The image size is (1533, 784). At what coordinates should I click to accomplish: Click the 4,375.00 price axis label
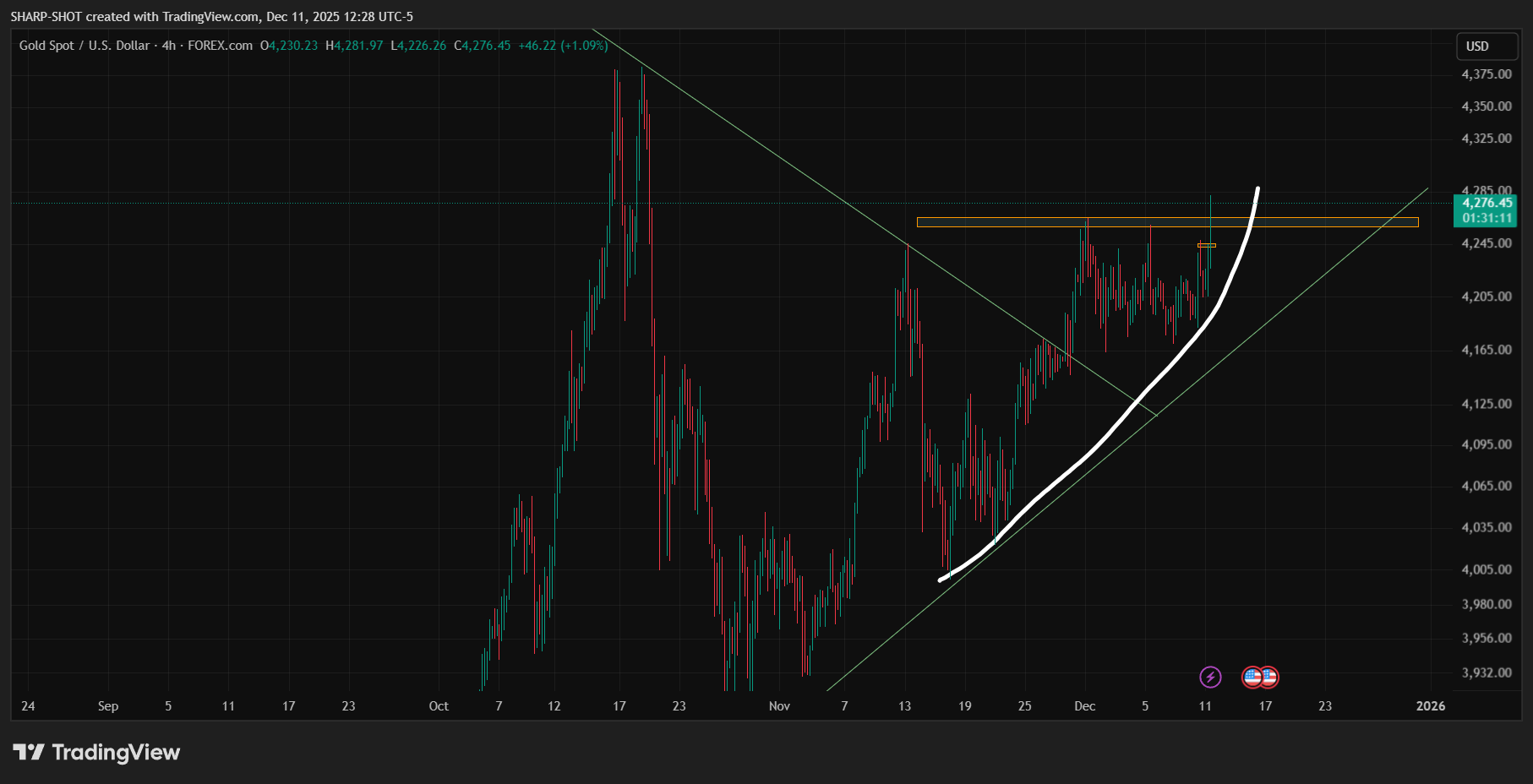point(1487,74)
